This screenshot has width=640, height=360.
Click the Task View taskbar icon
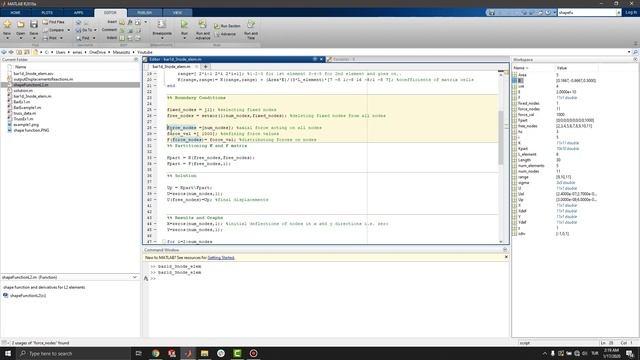point(138,353)
